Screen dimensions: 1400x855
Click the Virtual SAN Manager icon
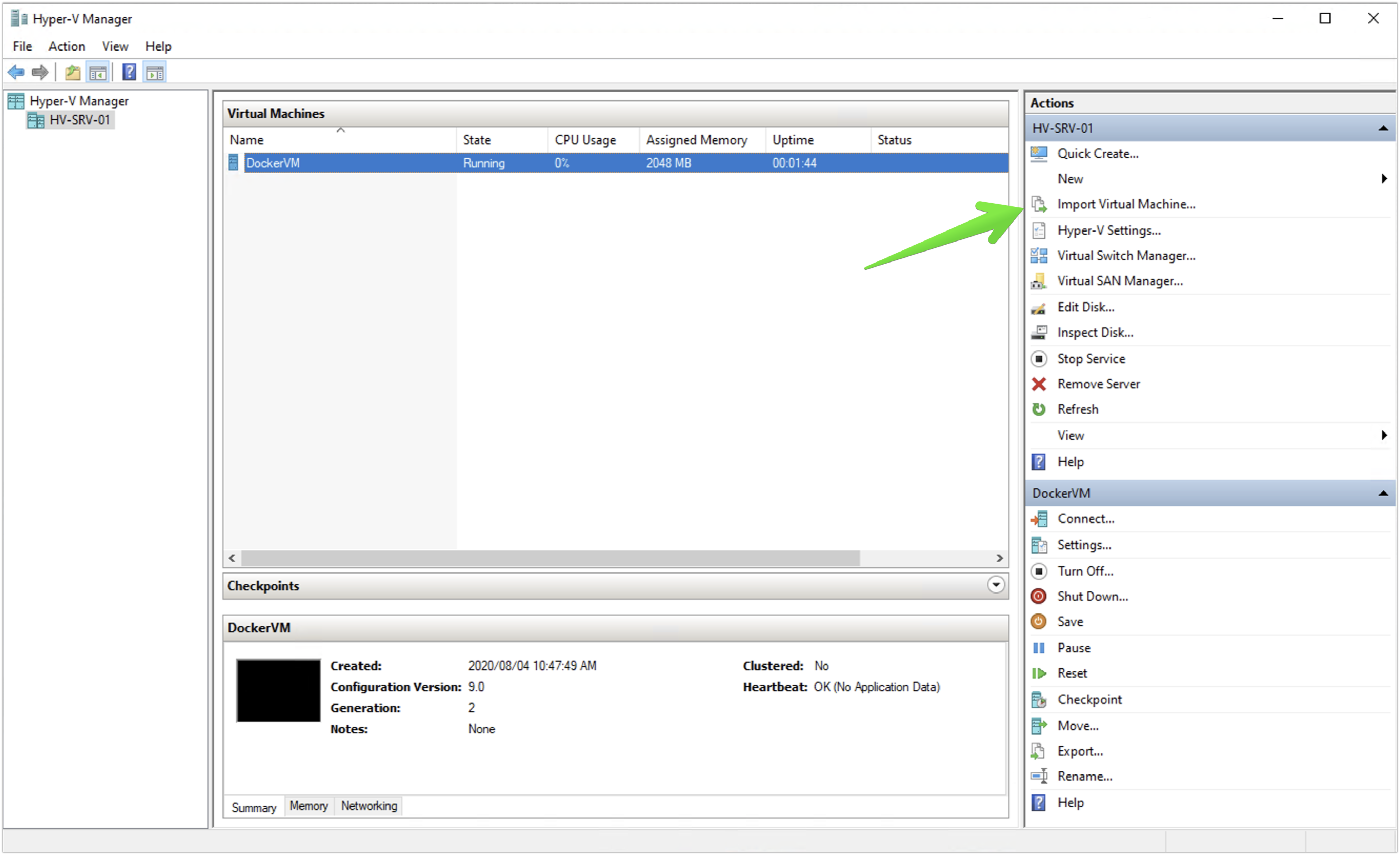pyautogui.click(x=1039, y=281)
